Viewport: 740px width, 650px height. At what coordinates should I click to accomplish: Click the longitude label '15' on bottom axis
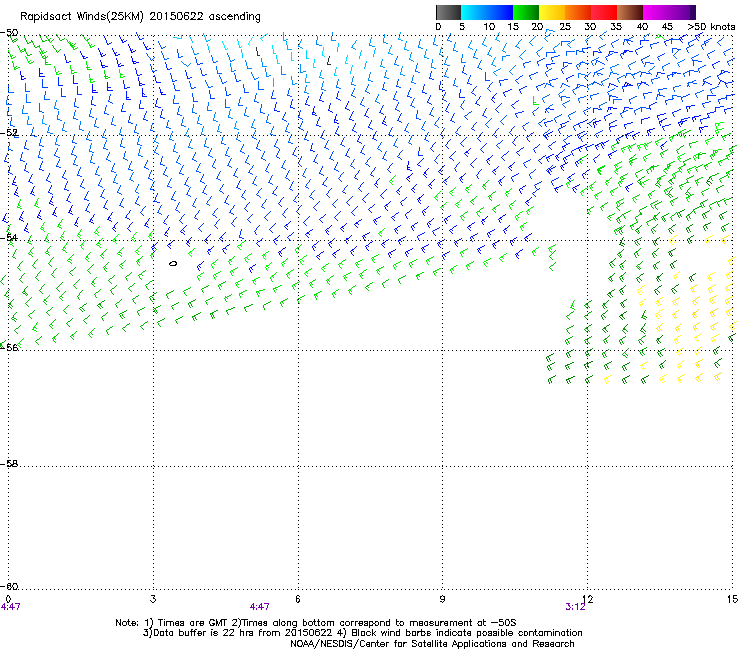tap(732, 599)
